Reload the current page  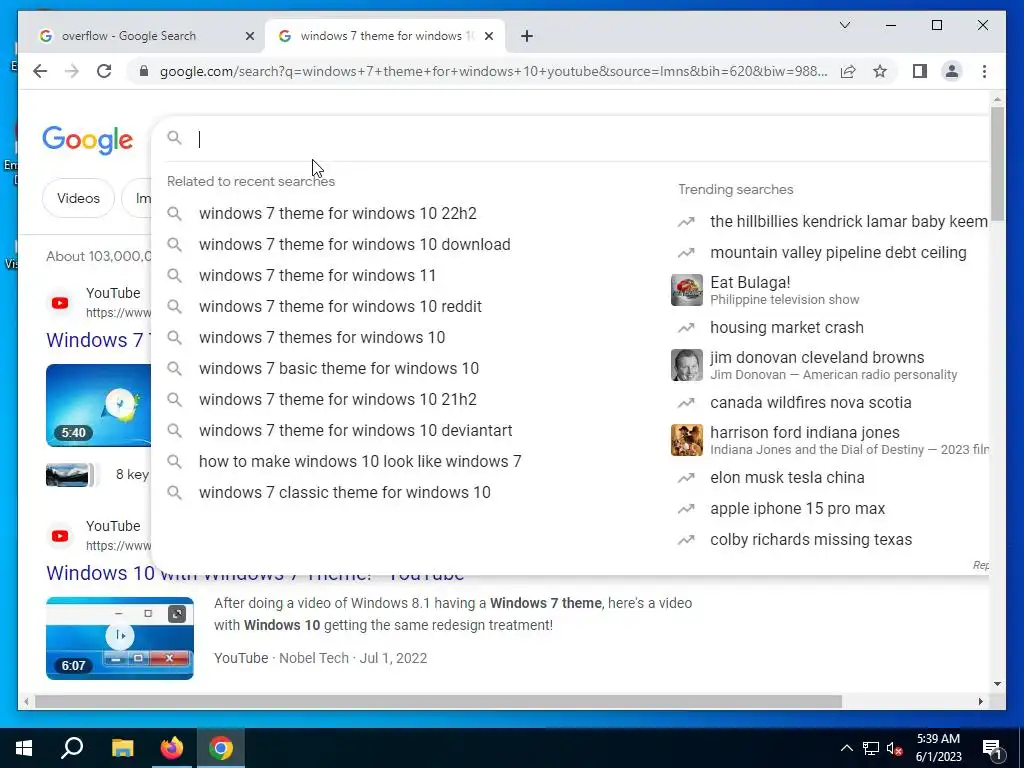pyautogui.click(x=104, y=71)
